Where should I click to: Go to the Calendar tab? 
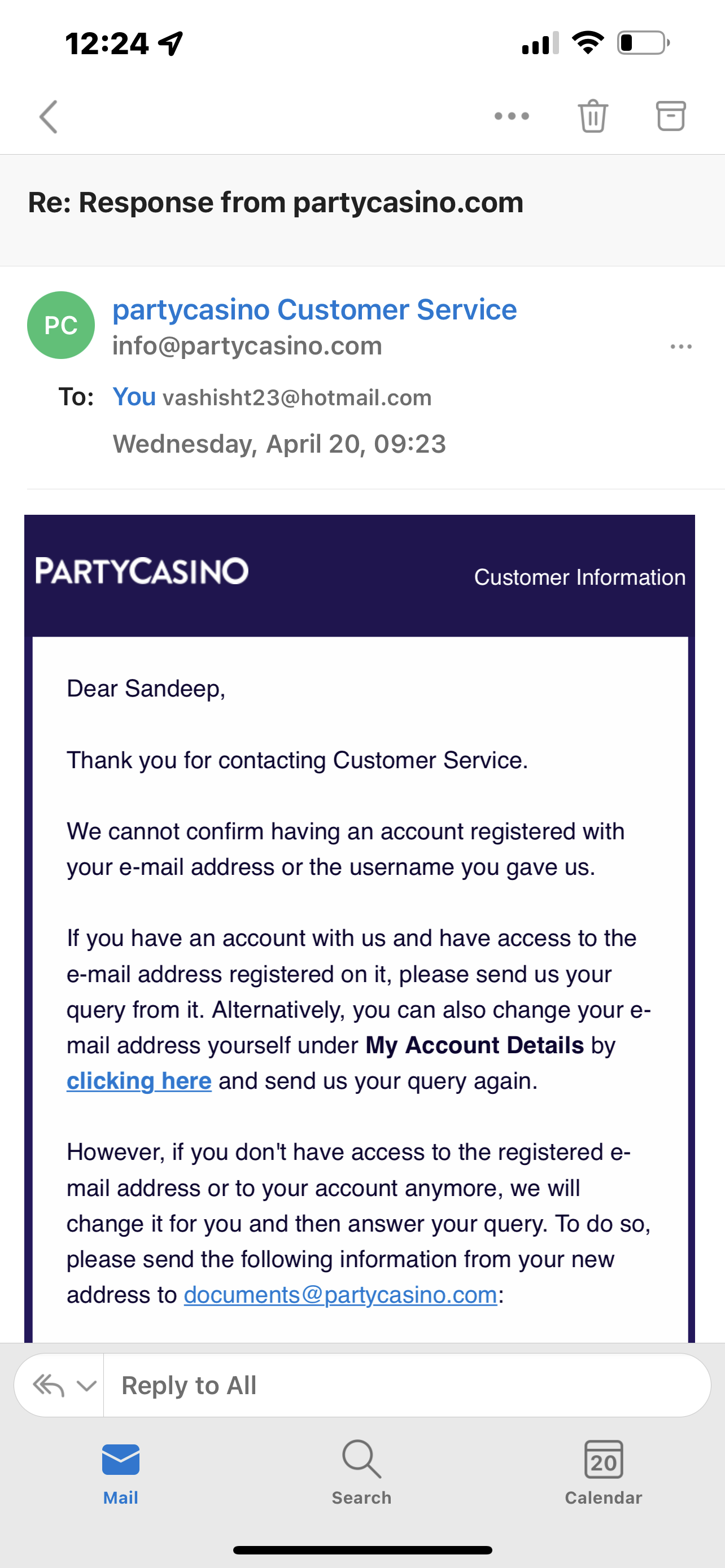pos(602,1472)
